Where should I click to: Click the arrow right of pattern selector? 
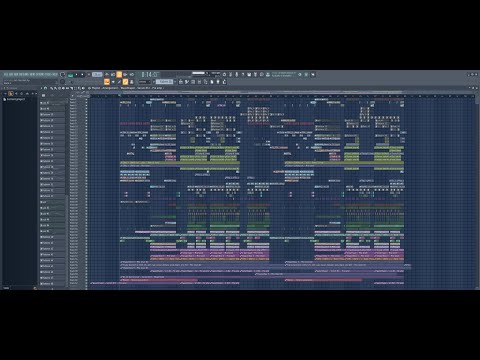175,82
